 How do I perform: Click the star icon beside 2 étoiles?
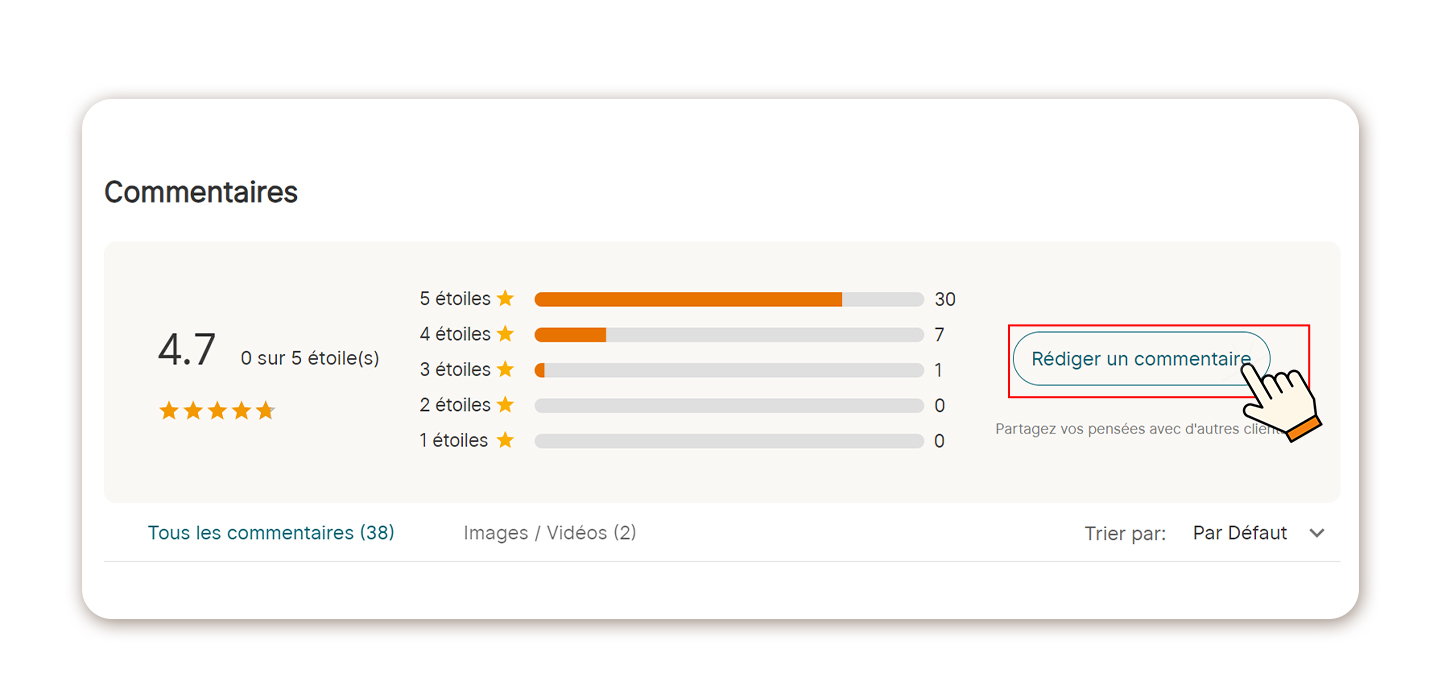(505, 405)
